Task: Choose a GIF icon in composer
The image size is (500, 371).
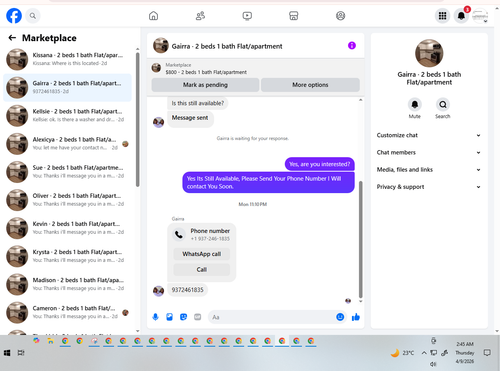Action: point(198,317)
